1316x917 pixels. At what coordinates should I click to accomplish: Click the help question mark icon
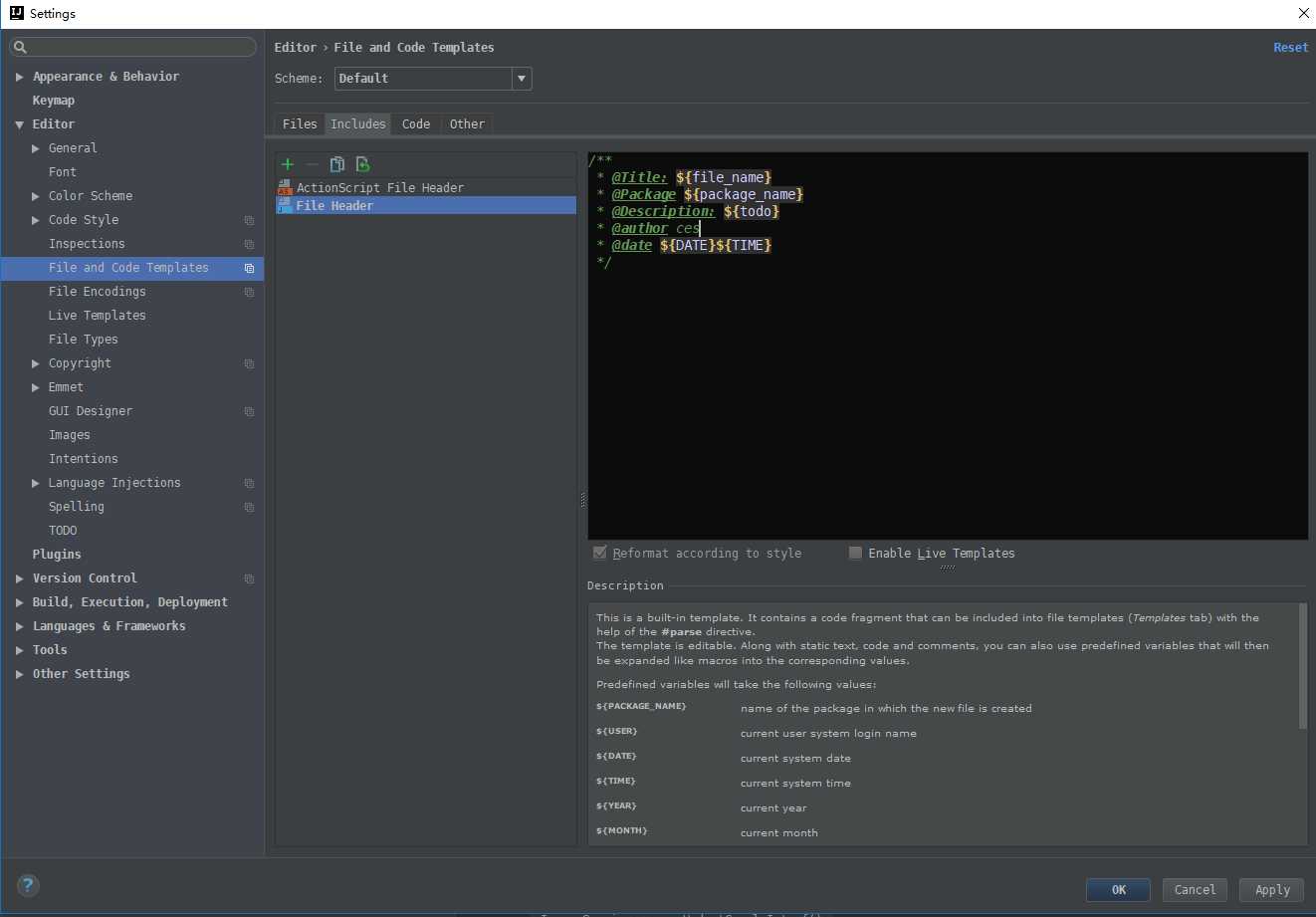[x=28, y=884]
